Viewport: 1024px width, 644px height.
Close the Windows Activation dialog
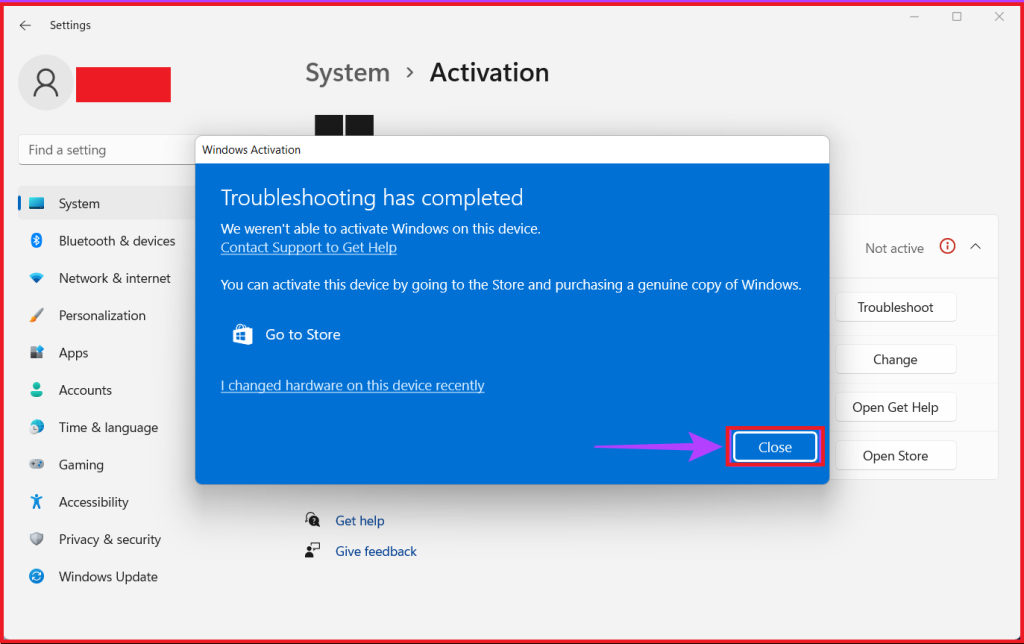pos(775,447)
